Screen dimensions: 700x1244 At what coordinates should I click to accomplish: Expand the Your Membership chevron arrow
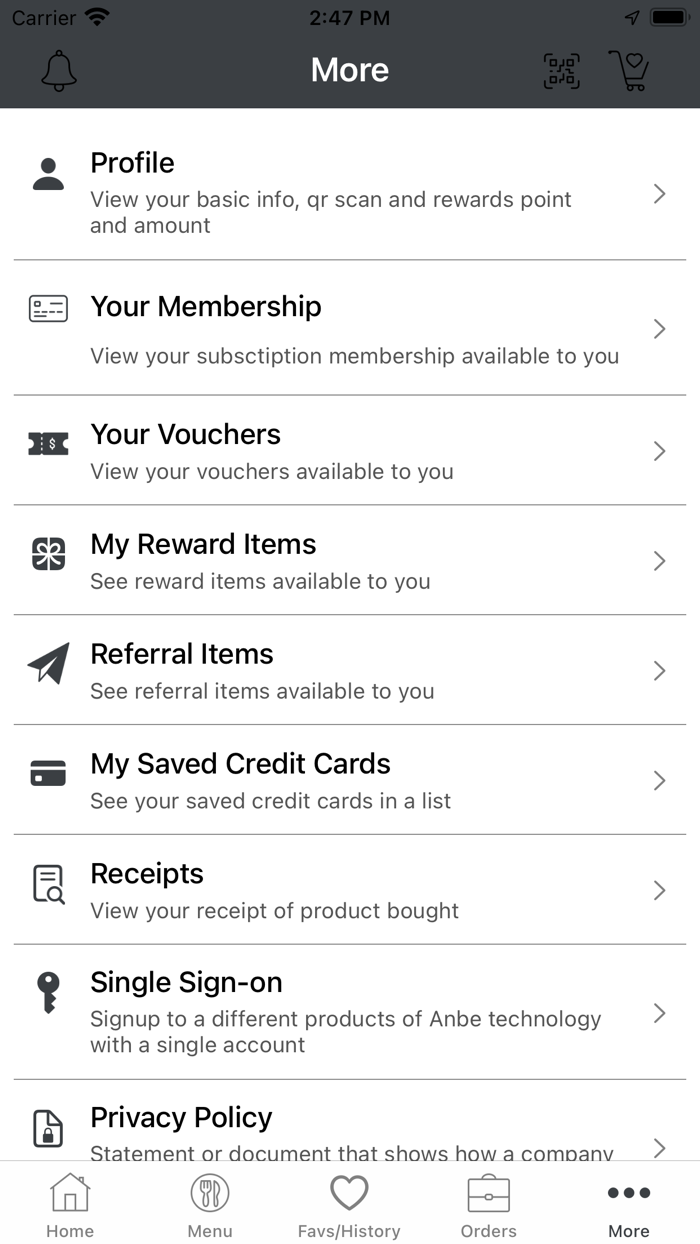(x=659, y=329)
